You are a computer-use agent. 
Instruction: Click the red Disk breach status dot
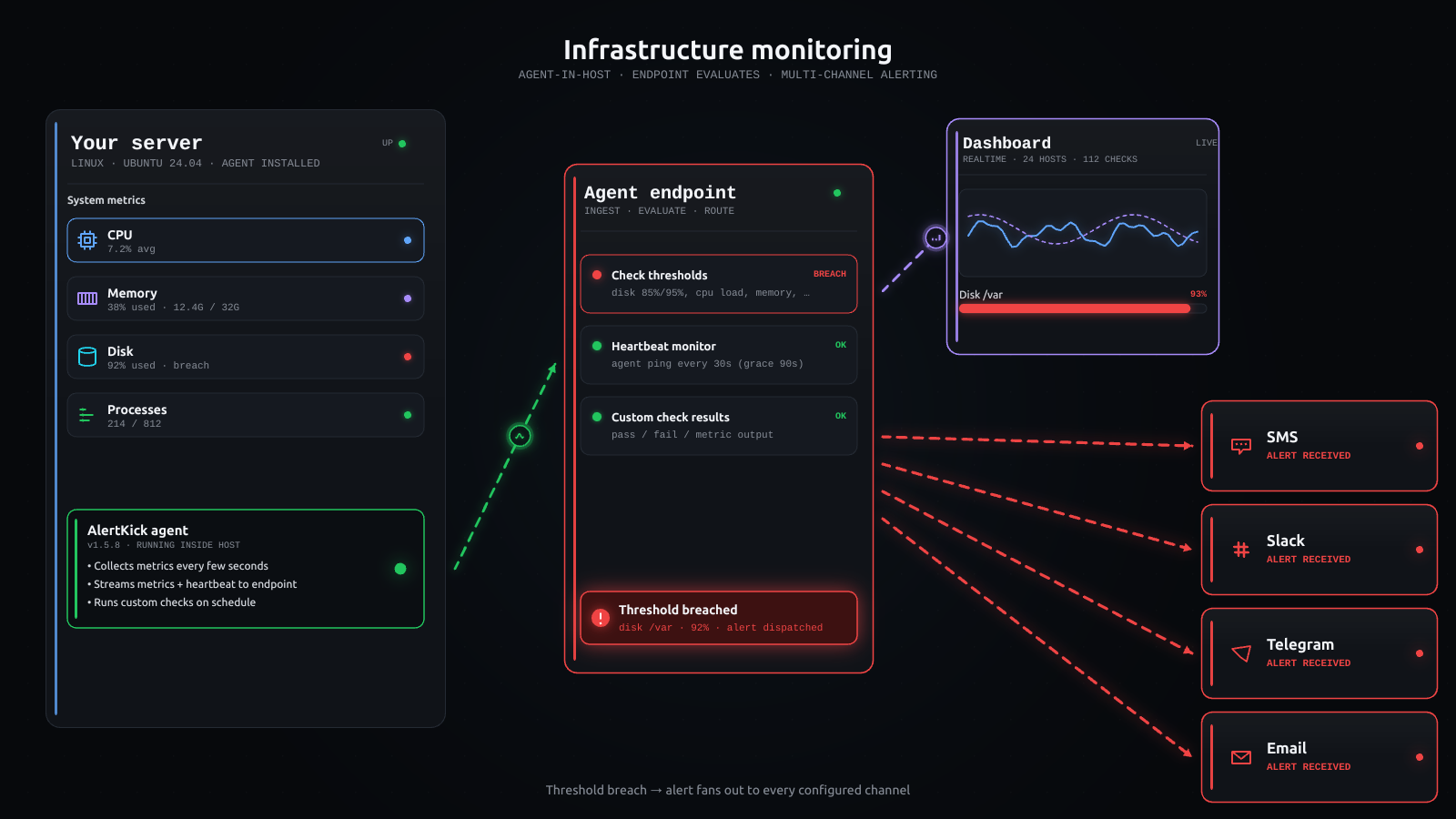408,357
